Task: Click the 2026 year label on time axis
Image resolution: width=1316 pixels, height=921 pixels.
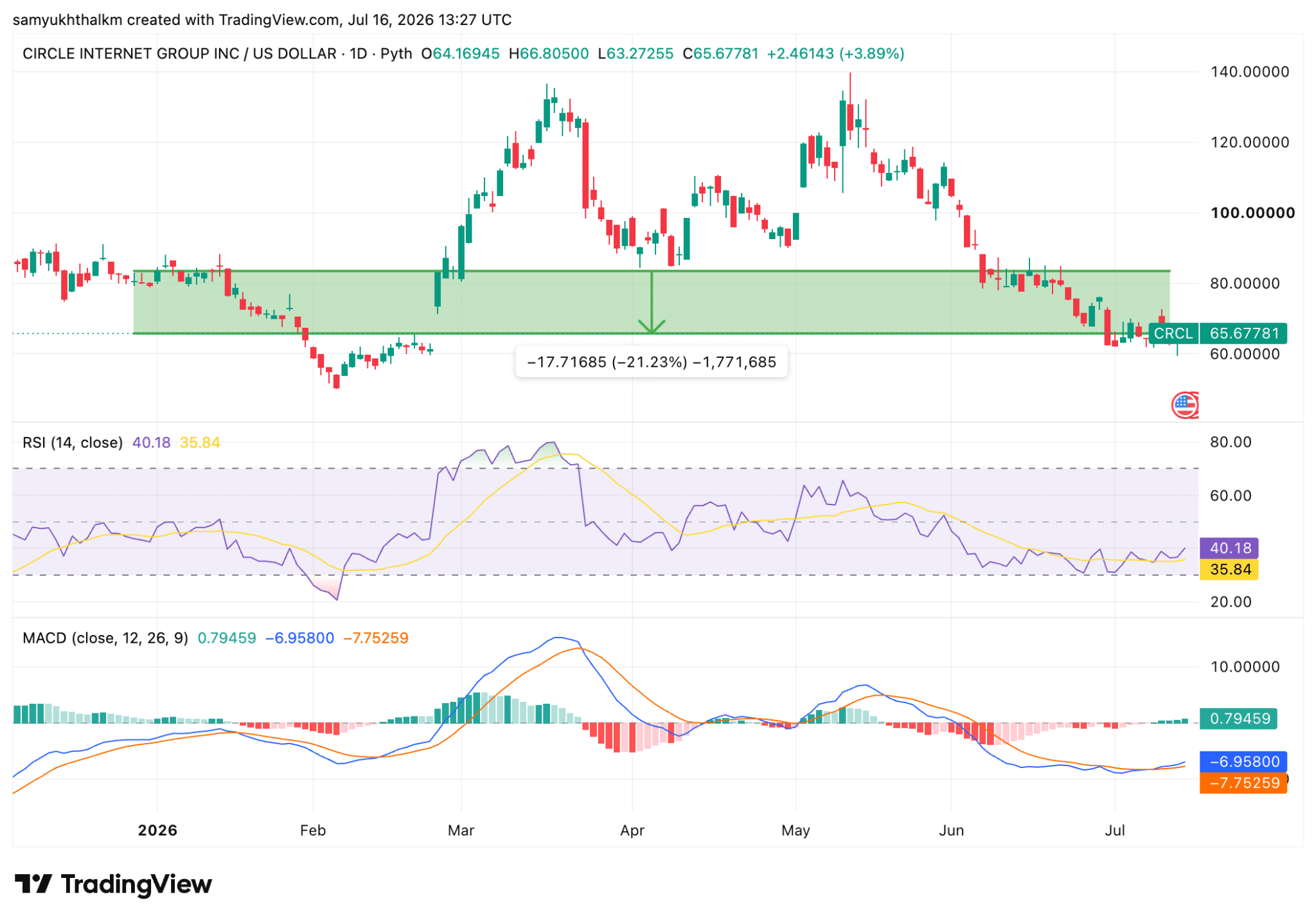Action: tap(157, 830)
